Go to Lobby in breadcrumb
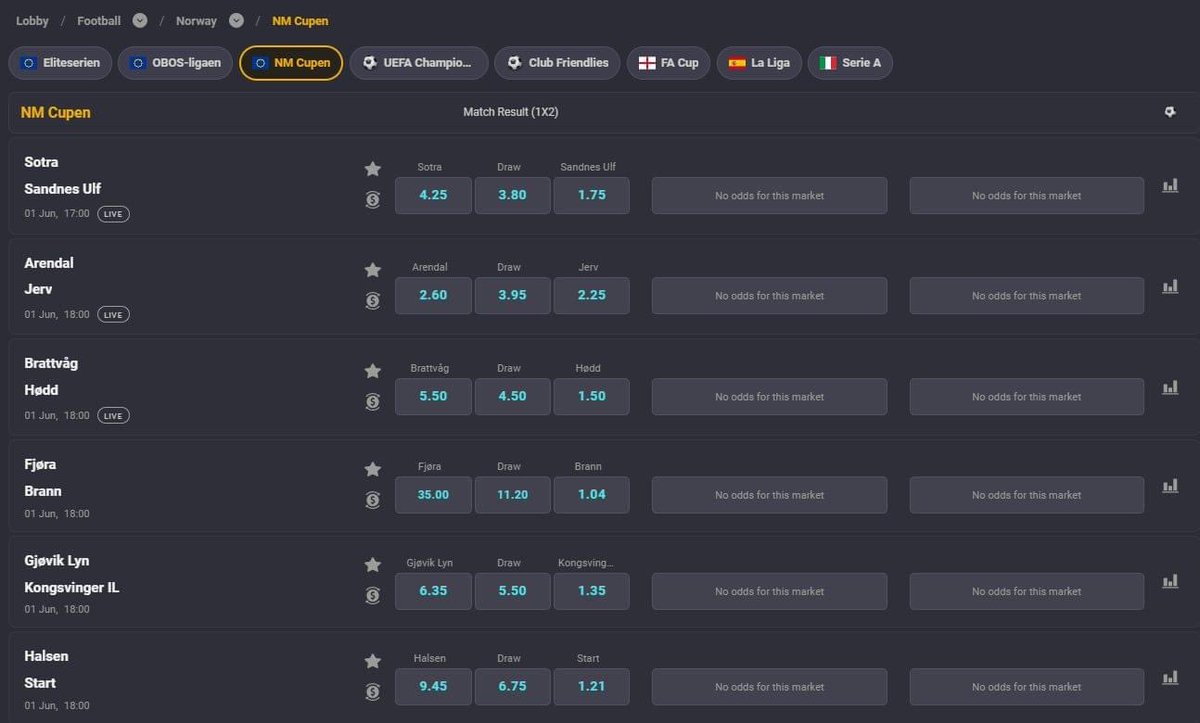 [32, 21]
